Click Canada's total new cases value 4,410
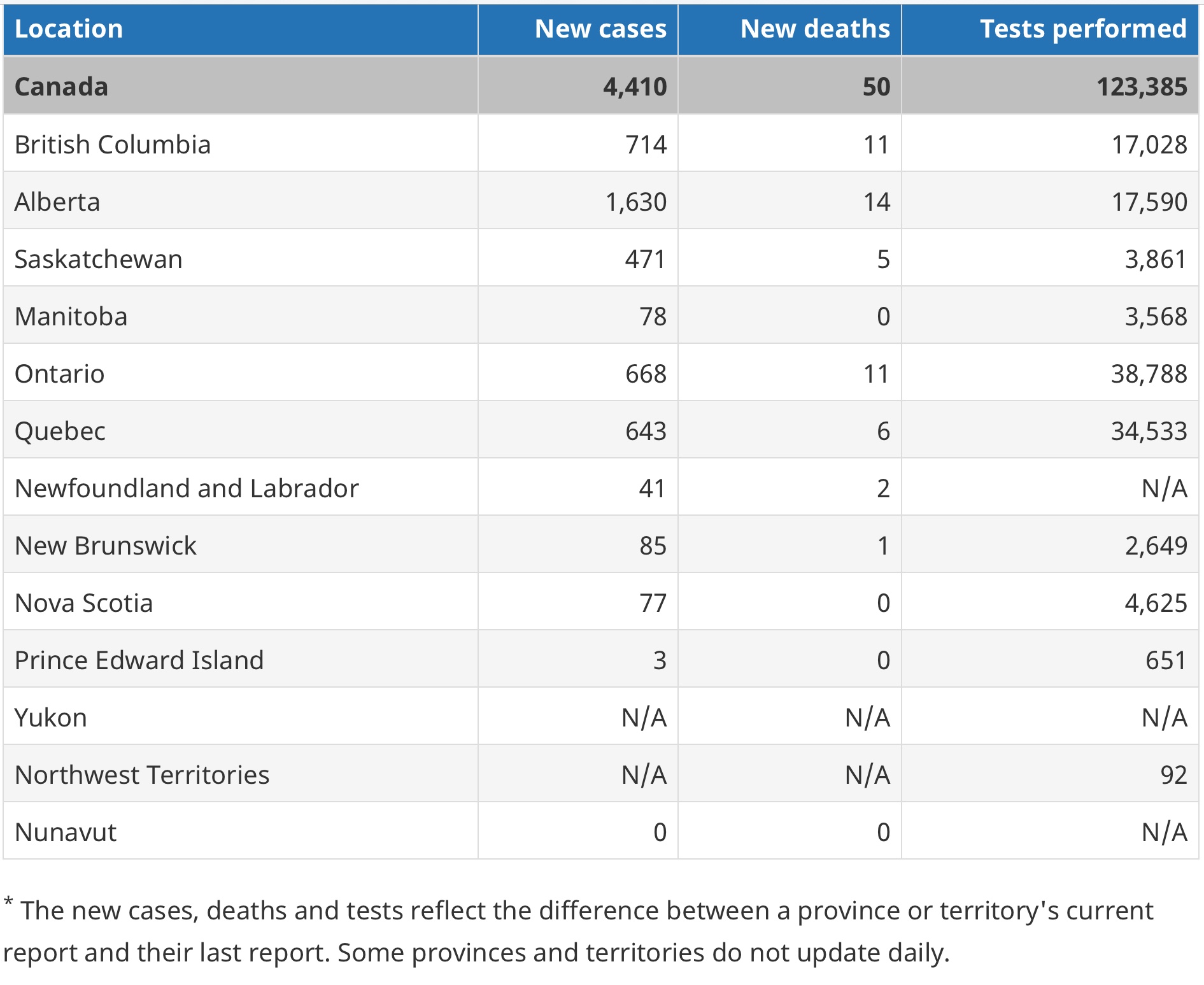This screenshot has width=1204, height=985. pos(634,87)
